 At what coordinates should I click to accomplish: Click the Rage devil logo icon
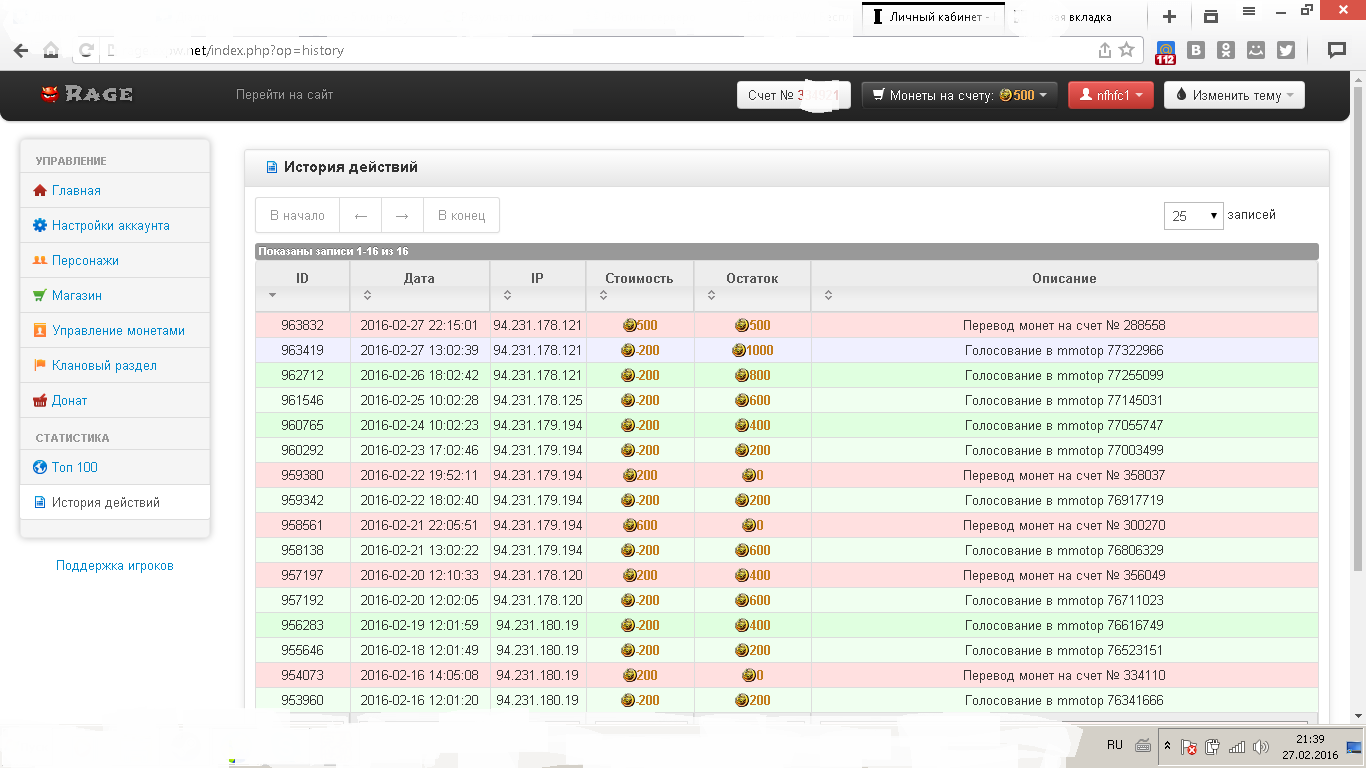[x=50, y=94]
